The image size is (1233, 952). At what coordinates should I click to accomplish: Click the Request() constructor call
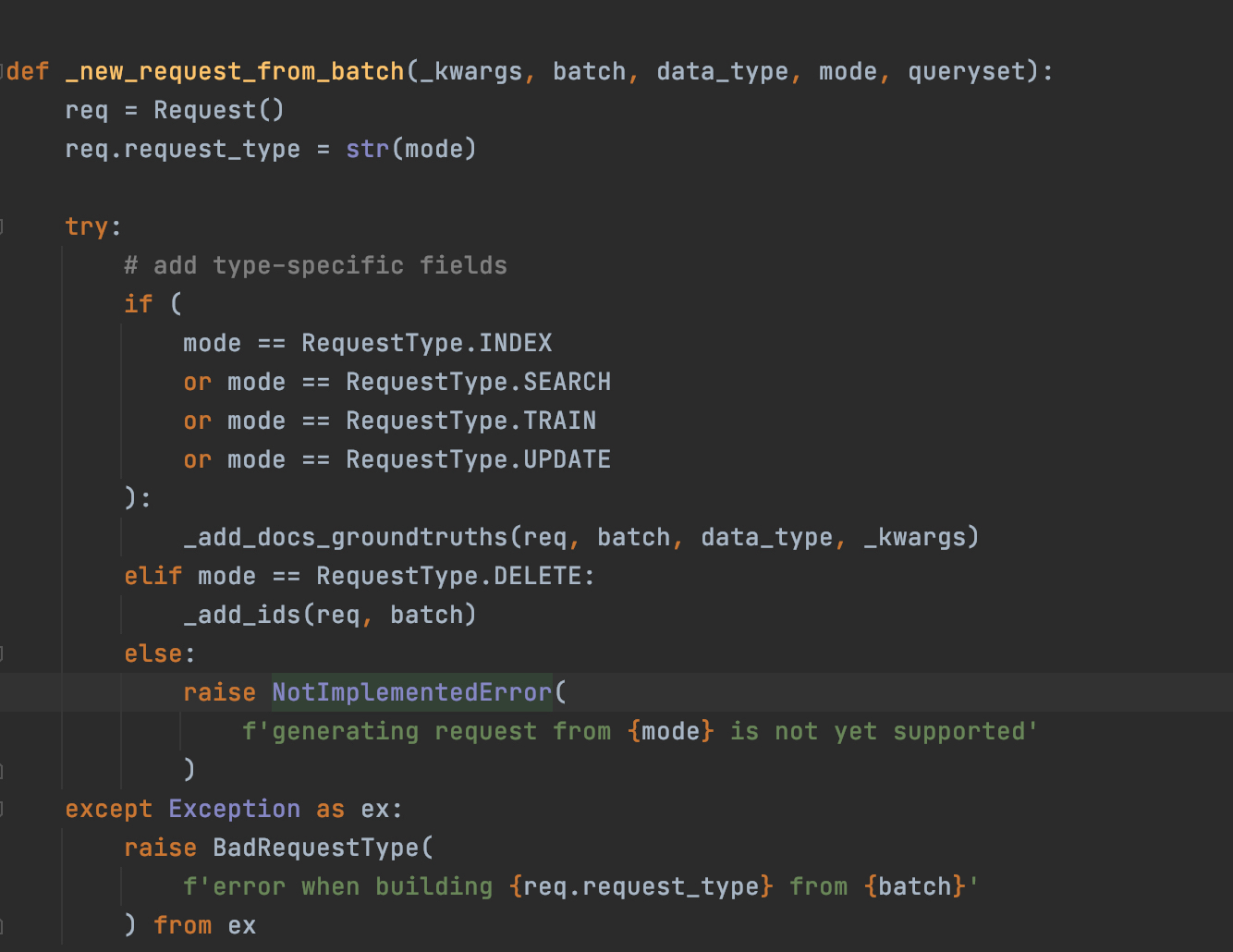tap(218, 109)
